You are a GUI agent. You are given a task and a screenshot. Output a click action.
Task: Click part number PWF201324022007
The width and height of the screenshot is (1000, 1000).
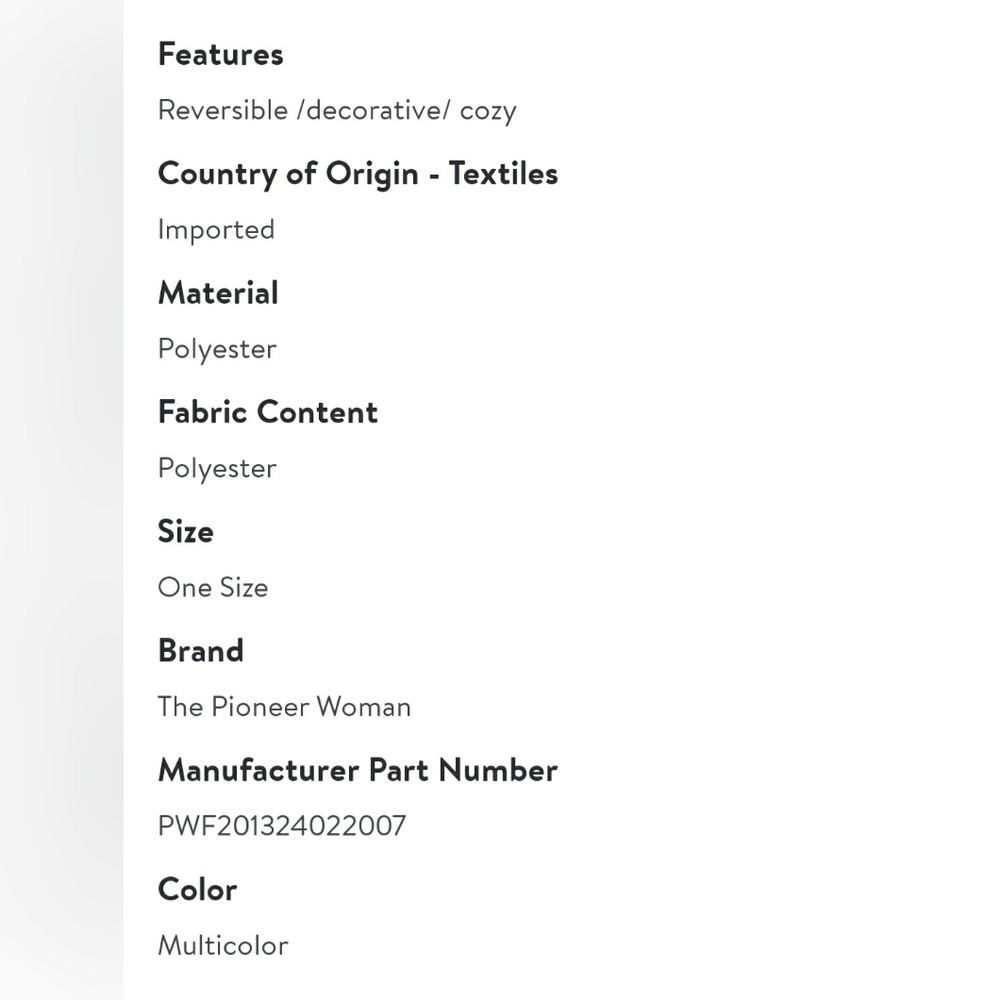click(282, 826)
